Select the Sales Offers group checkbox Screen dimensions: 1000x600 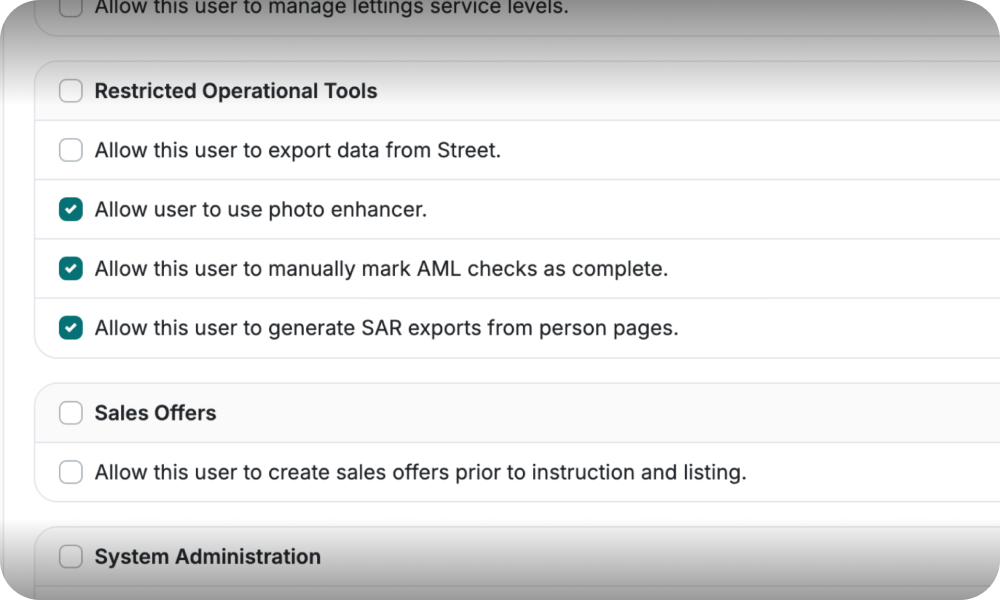(71, 413)
